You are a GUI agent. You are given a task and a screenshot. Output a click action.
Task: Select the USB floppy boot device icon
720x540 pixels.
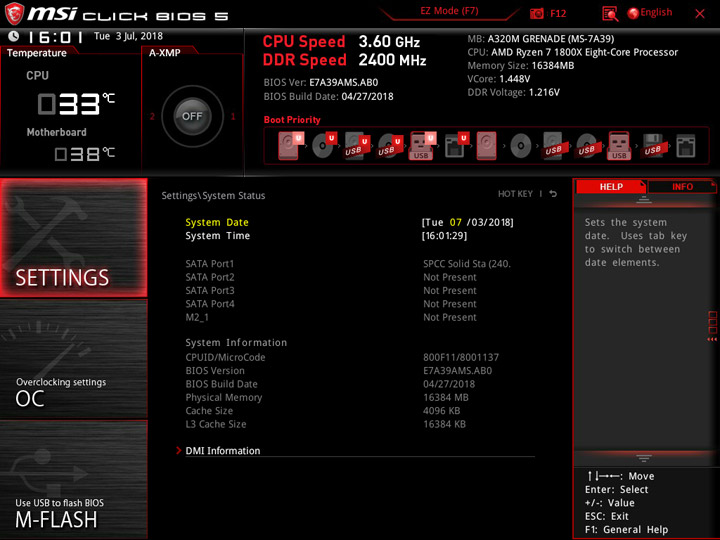(x=652, y=146)
